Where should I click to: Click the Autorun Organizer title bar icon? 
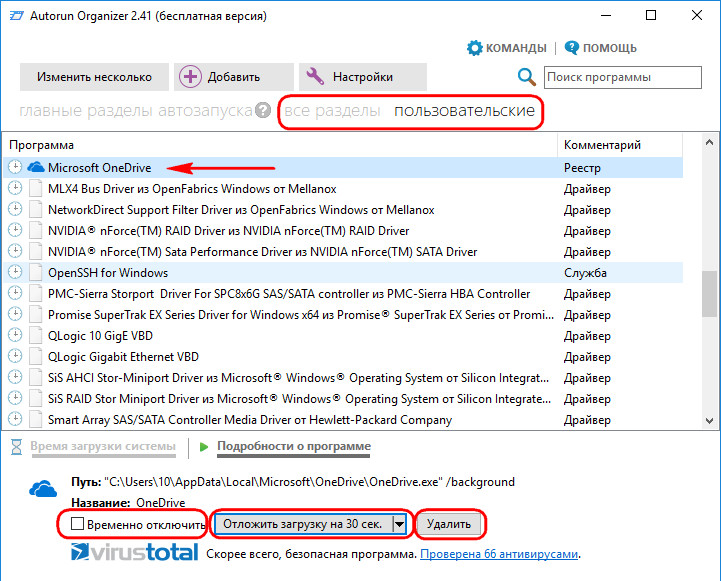[17, 16]
